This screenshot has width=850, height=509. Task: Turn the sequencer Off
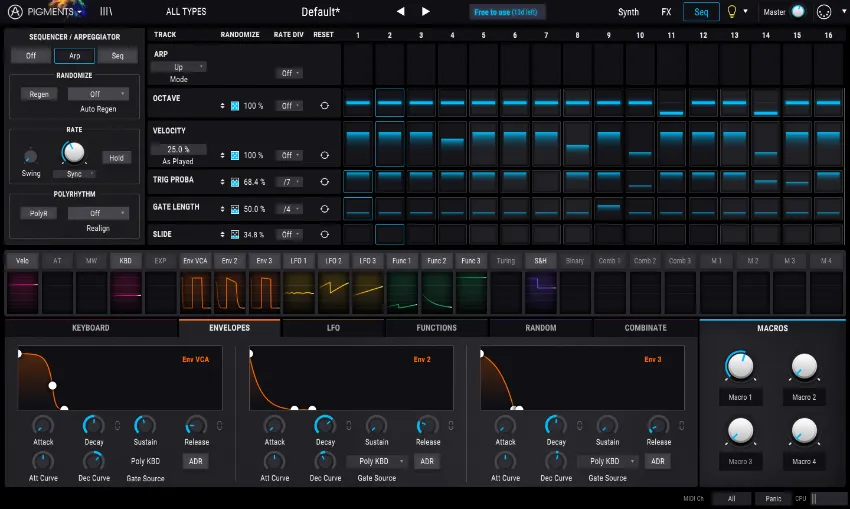(31, 56)
